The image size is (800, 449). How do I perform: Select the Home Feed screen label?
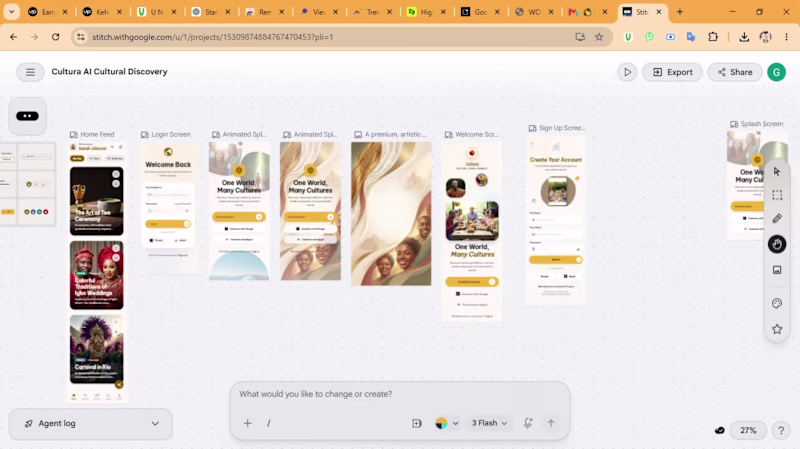(x=92, y=134)
